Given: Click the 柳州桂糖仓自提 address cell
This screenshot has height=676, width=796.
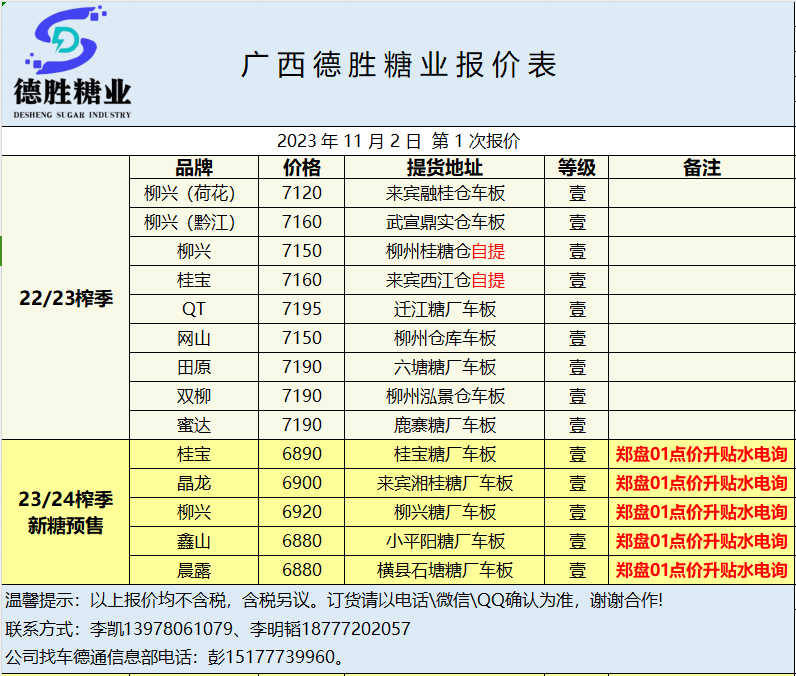Looking at the screenshot, I should [445, 251].
